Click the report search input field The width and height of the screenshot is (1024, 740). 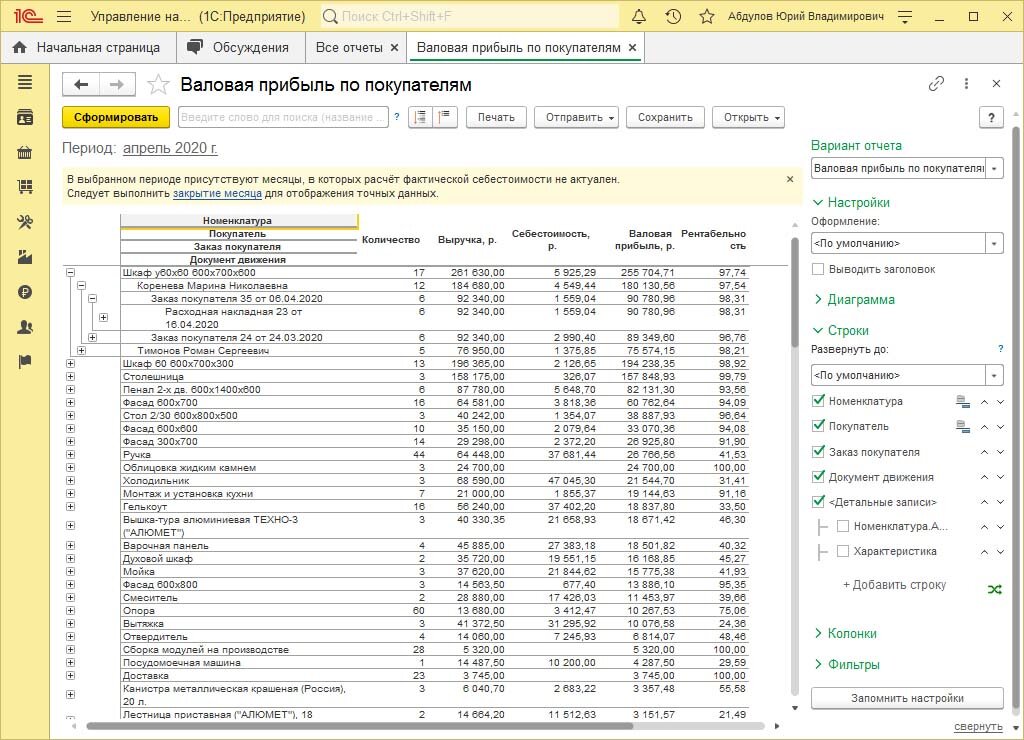coord(283,117)
